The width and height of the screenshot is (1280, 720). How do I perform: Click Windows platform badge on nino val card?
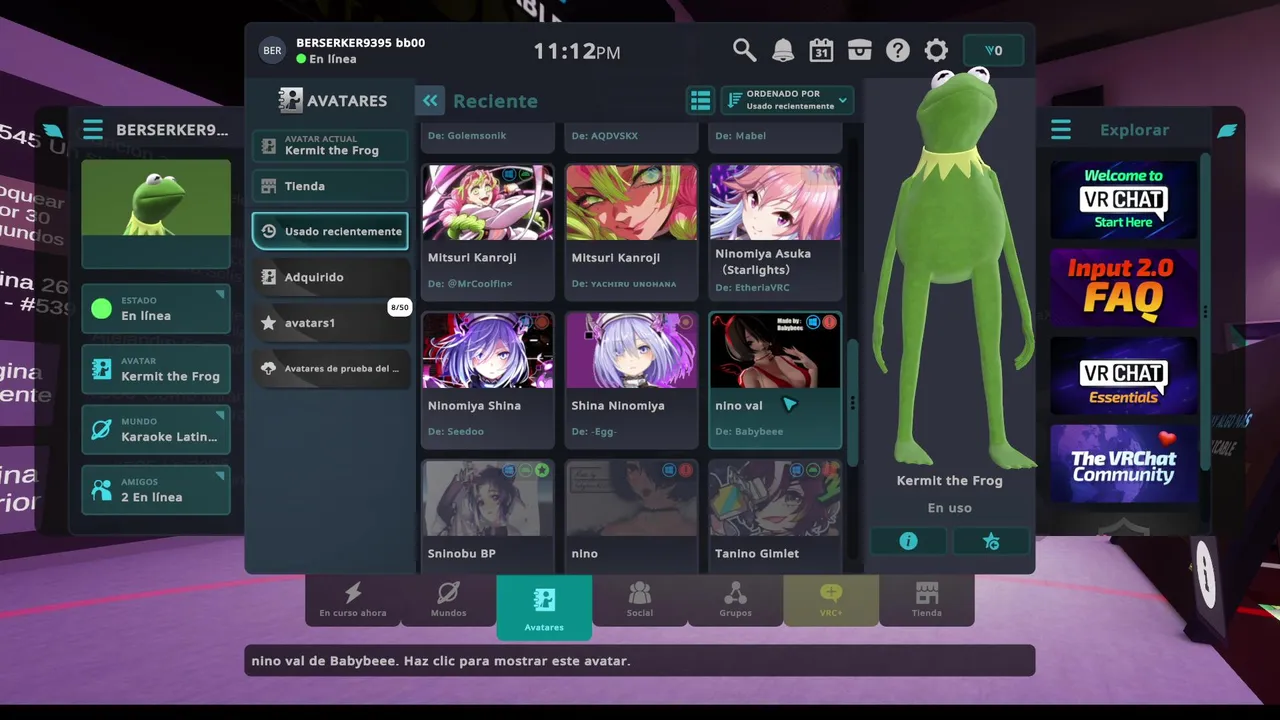(813, 322)
